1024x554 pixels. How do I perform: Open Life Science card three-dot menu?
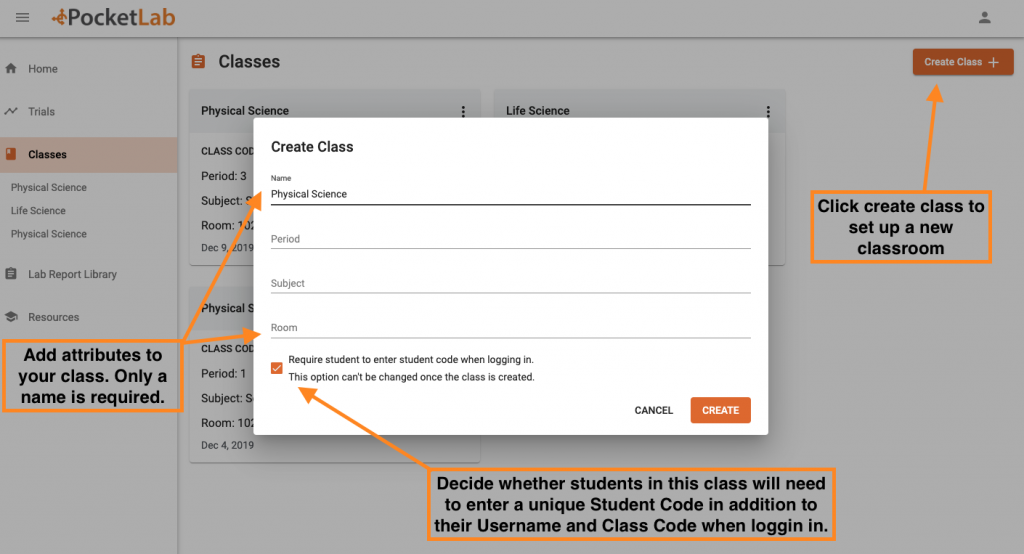tap(768, 112)
